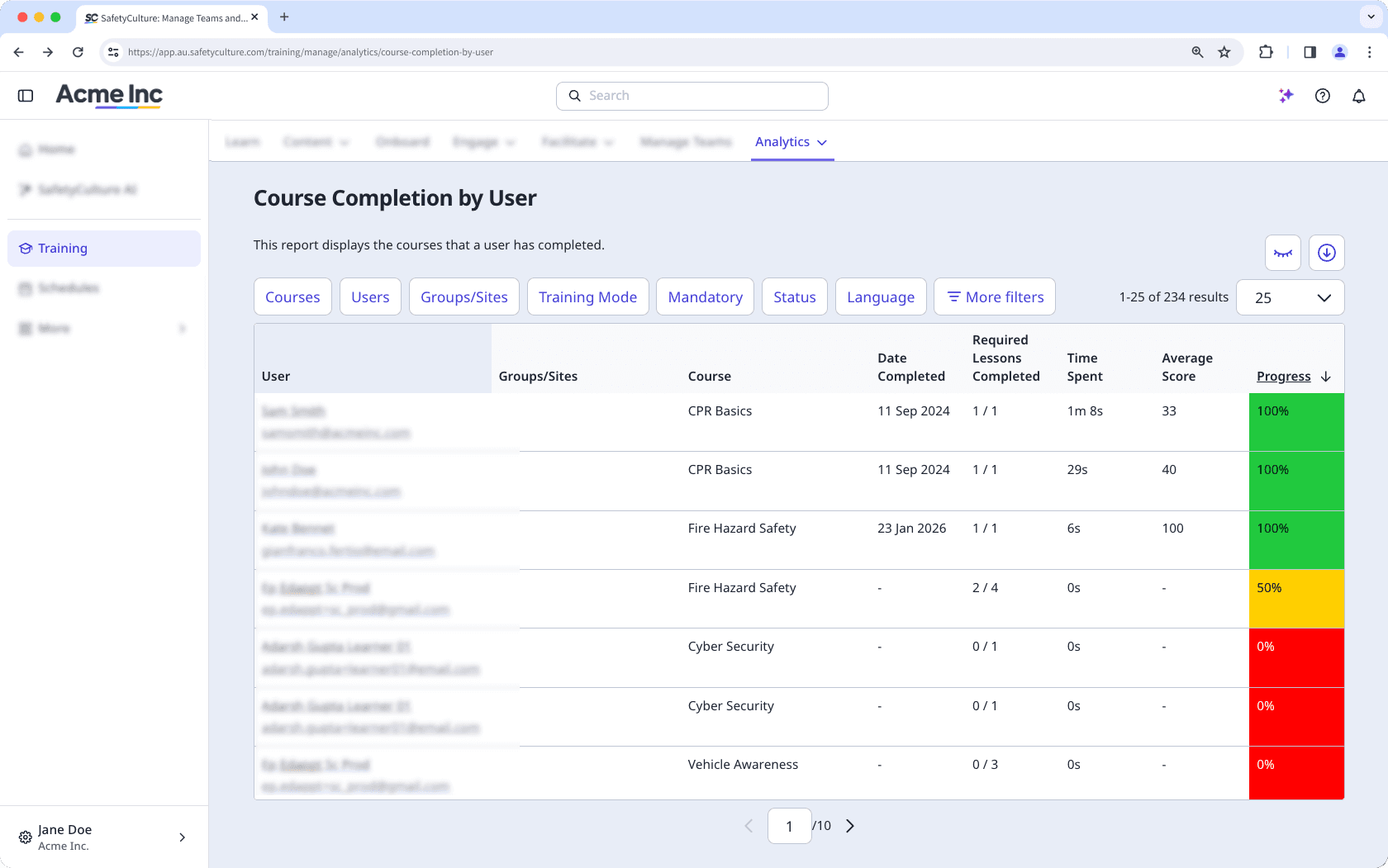Open the browser zoom magnifier icon
Viewport: 1388px width, 868px height.
1197,52
